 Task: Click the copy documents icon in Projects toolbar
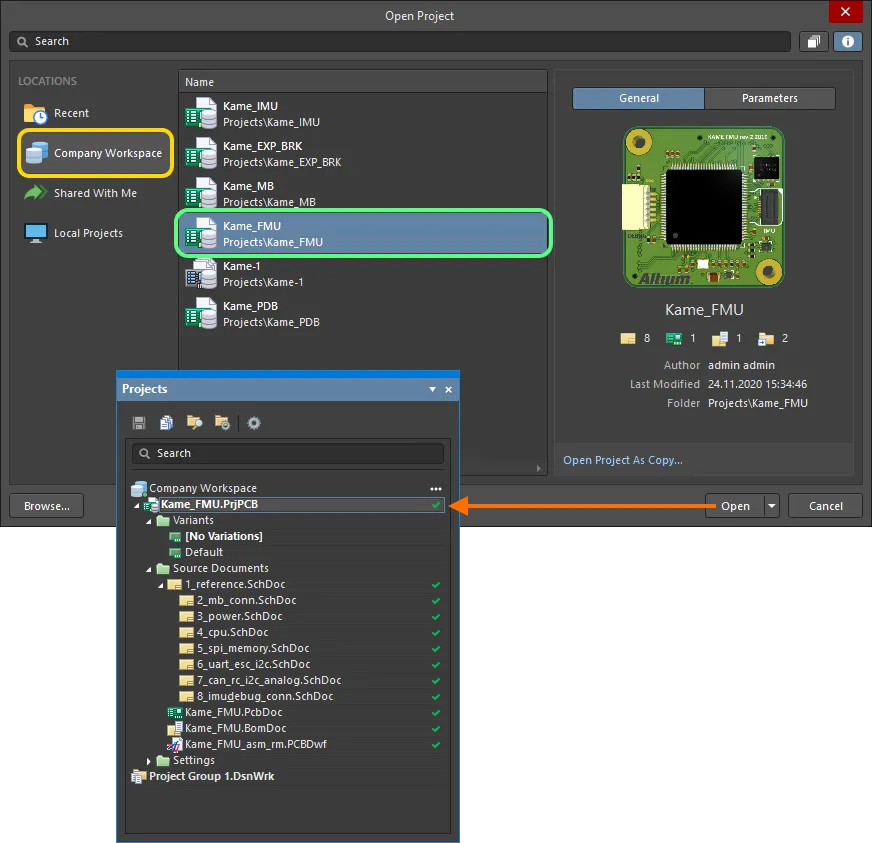(166, 423)
